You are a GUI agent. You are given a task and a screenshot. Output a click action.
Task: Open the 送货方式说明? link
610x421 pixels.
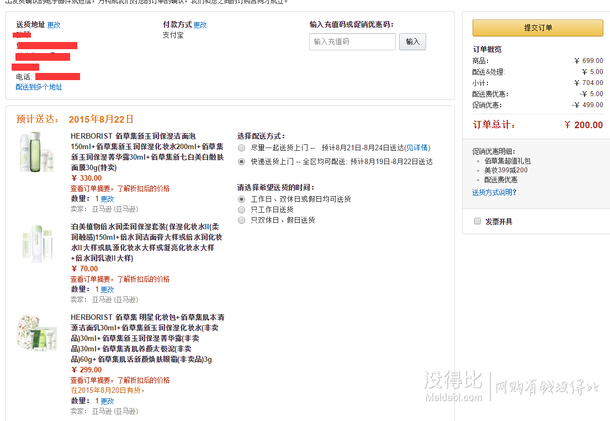tap(494, 192)
